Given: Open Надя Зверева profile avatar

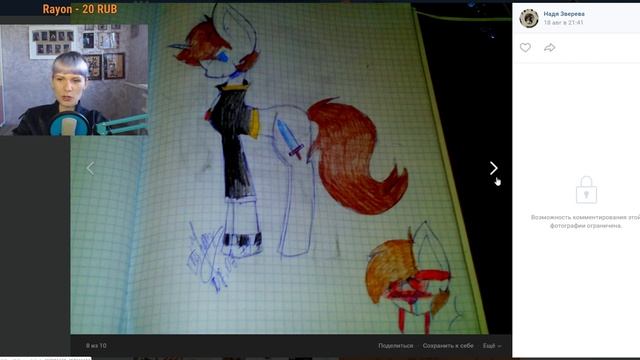Looking at the screenshot, I should point(529,18).
